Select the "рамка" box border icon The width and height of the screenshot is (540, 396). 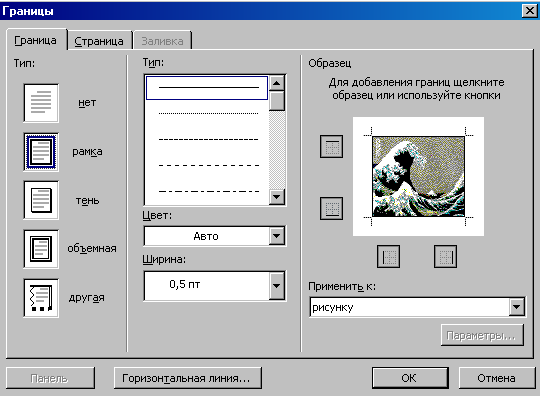[x=41, y=152]
